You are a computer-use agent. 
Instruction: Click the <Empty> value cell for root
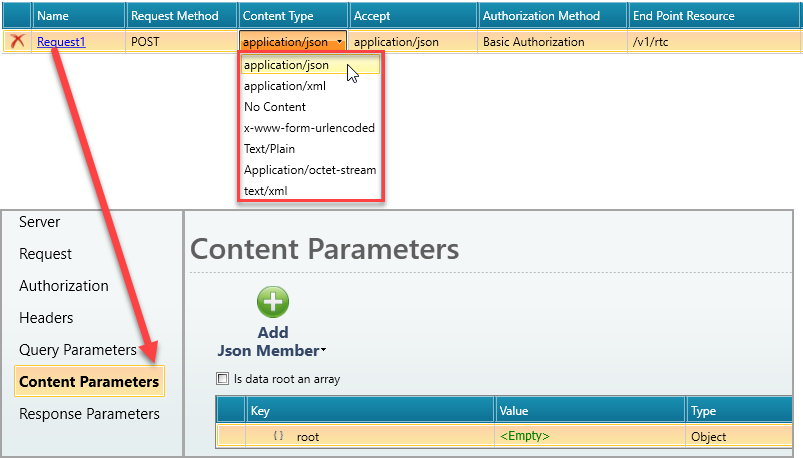tap(525, 436)
